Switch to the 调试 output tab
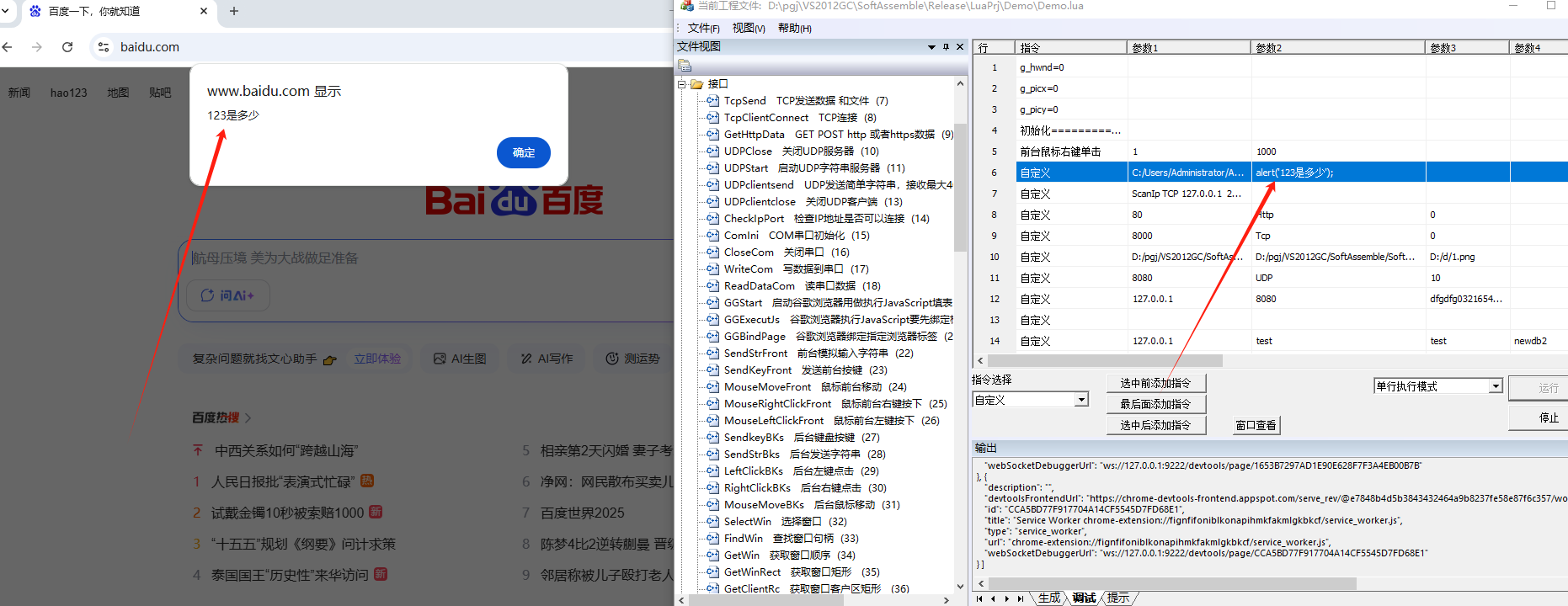The width and height of the screenshot is (1568, 606). [x=1085, y=598]
